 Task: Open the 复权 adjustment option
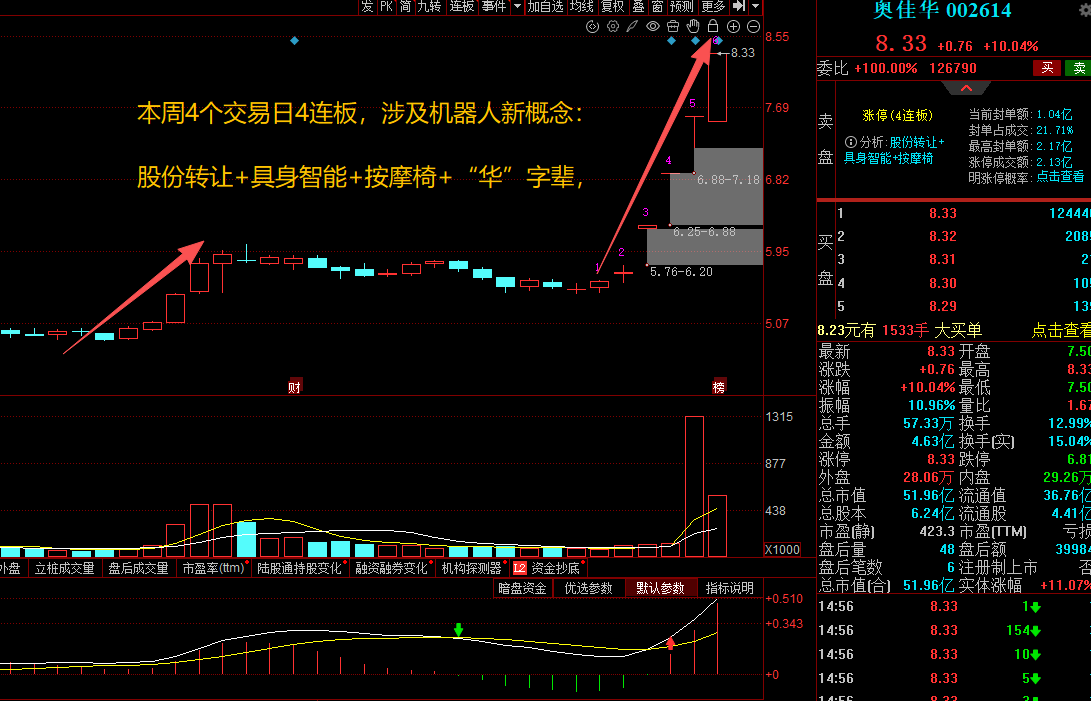coord(612,6)
